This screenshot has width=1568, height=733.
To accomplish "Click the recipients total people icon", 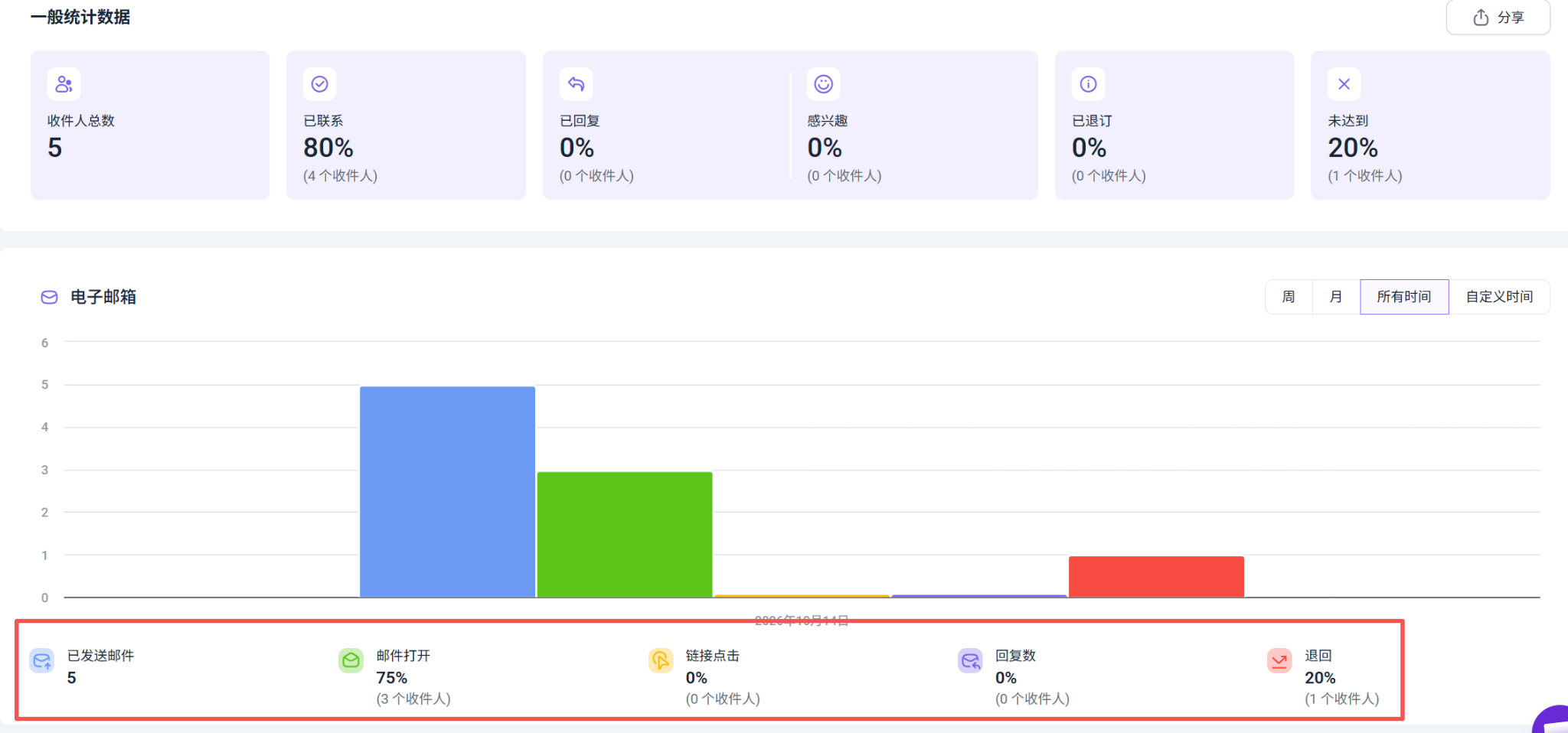I will pyautogui.click(x=64, y=84).
